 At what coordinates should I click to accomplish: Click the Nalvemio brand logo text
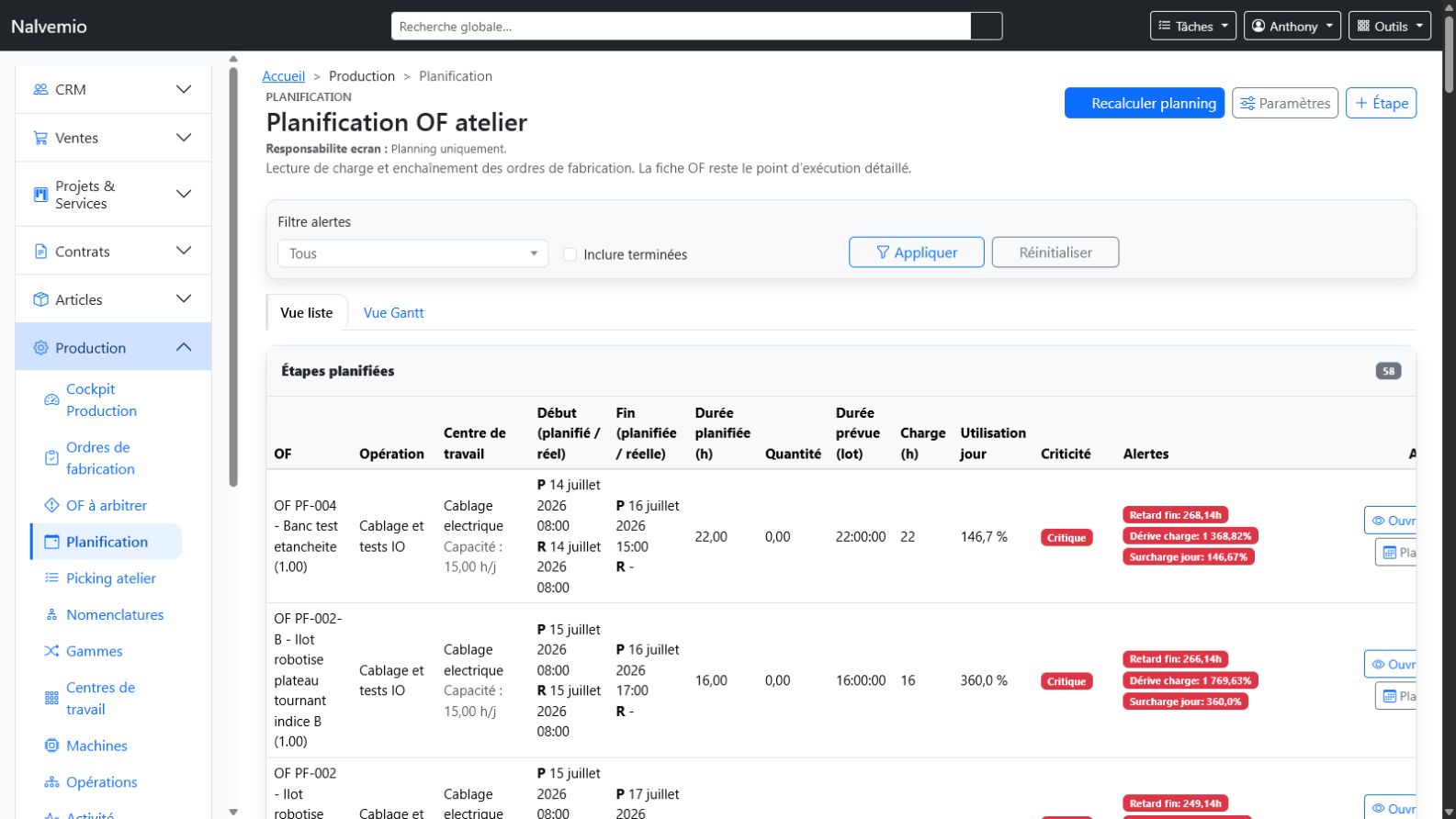coord(49,26)
